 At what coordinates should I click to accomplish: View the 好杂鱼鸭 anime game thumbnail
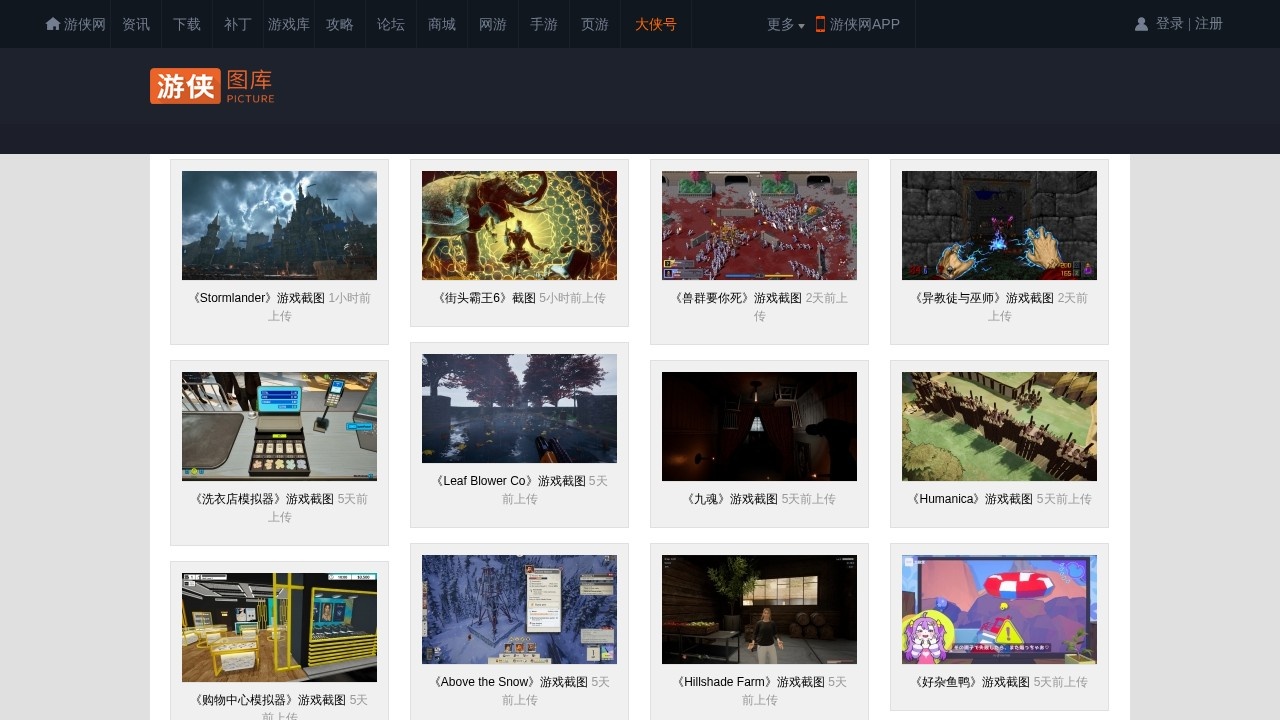click(999, 609)
